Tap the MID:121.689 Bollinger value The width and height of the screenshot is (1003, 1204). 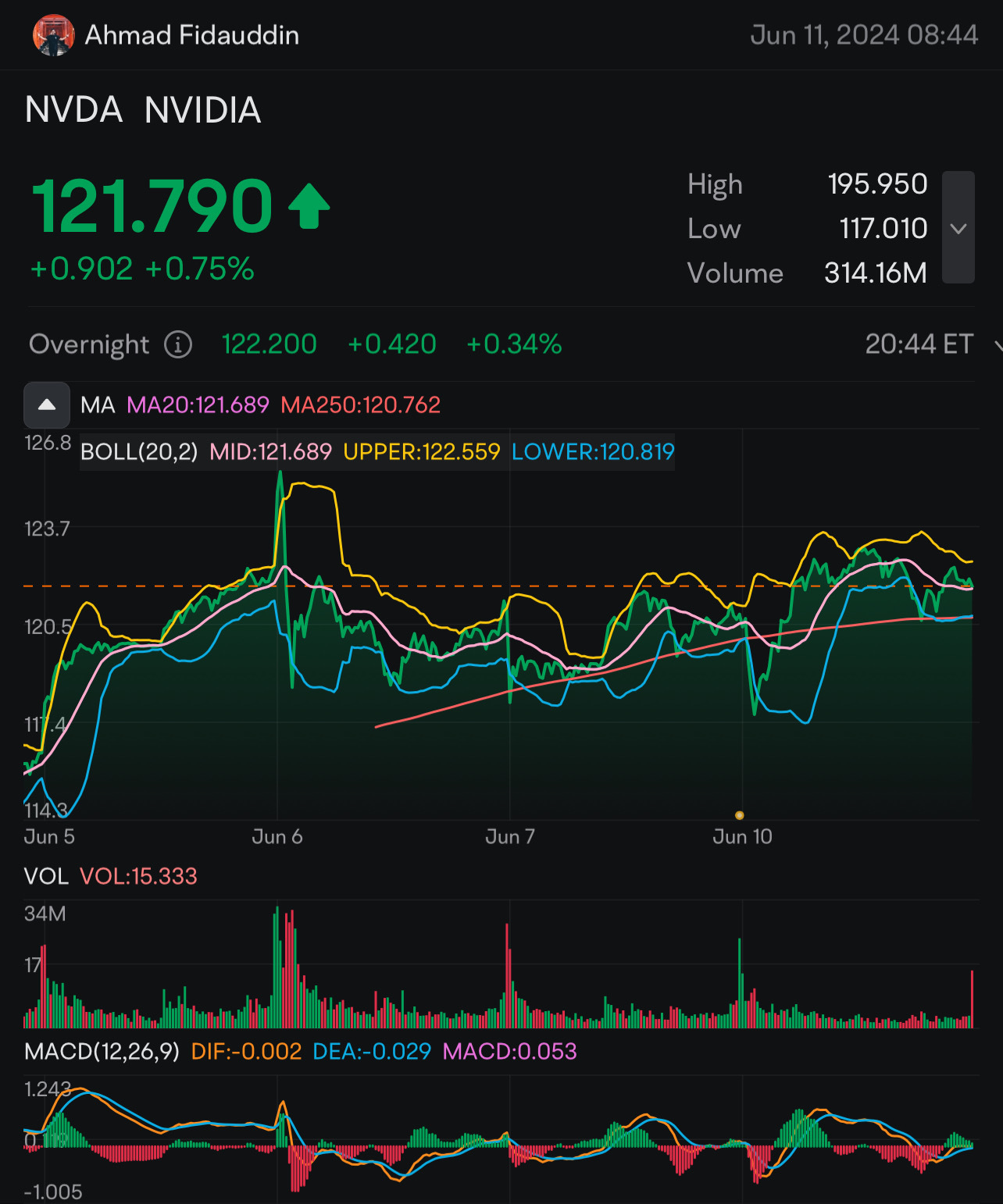pos(271,451)
